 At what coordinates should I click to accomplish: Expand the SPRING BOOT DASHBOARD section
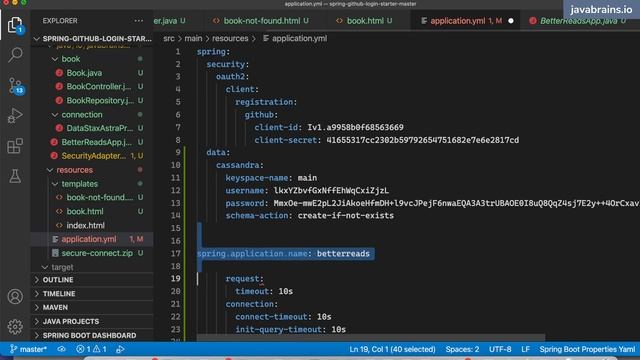tap(89, 336)
